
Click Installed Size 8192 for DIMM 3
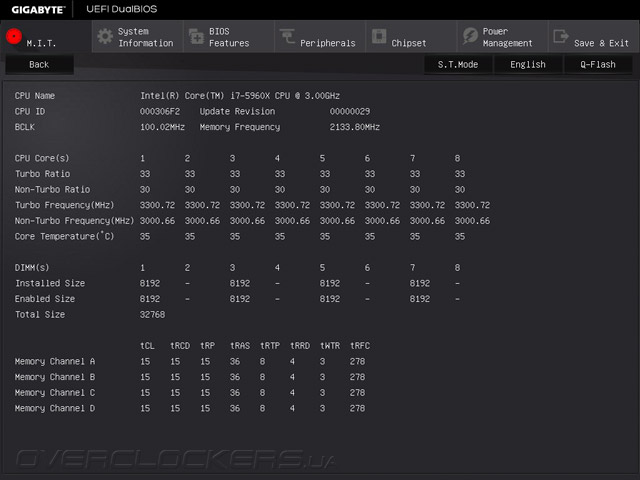coord(240,283)
